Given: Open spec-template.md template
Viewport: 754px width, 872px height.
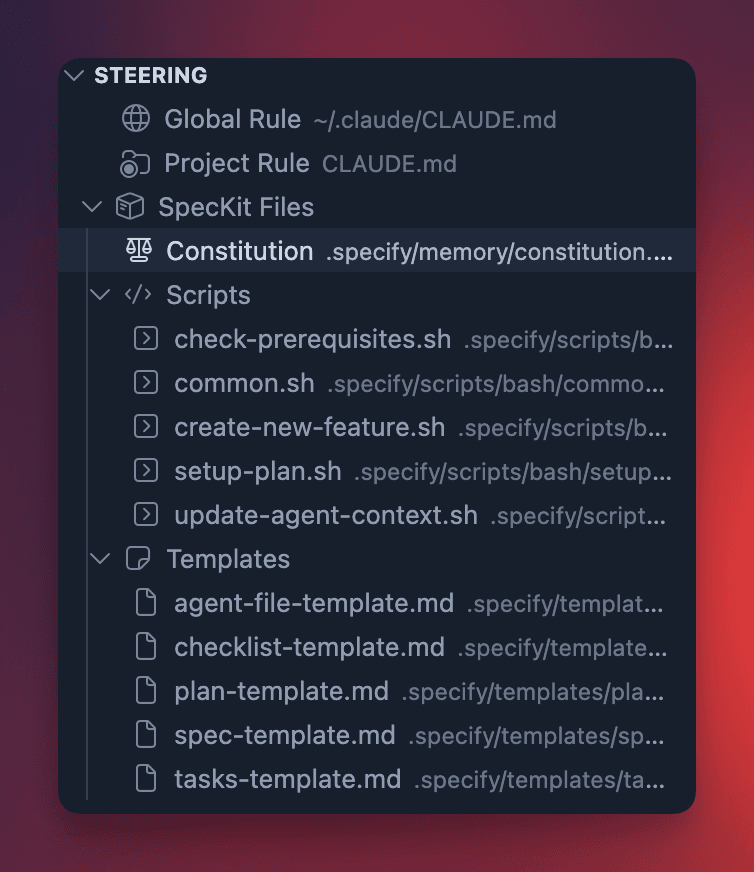Looking at the screenshot, I should pos(285,735).
